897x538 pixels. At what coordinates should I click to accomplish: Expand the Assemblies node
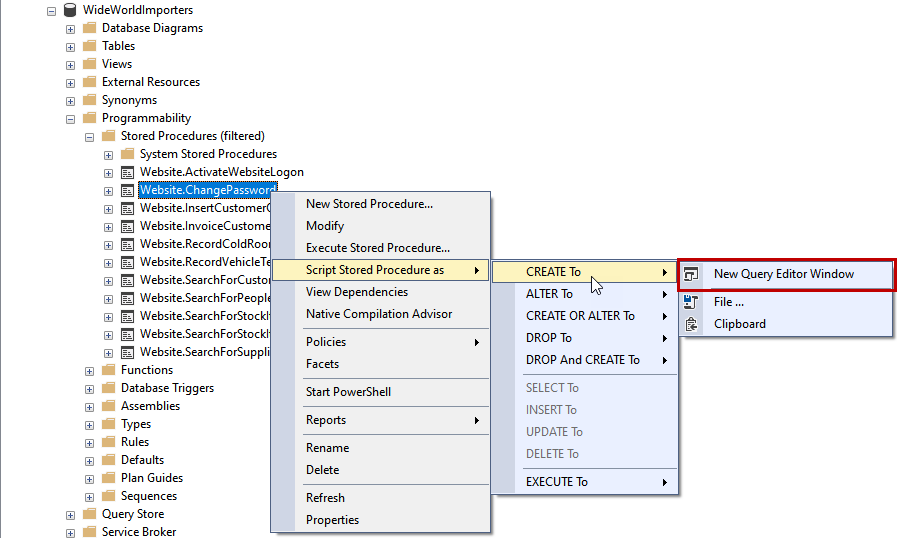tap(89, 407)
